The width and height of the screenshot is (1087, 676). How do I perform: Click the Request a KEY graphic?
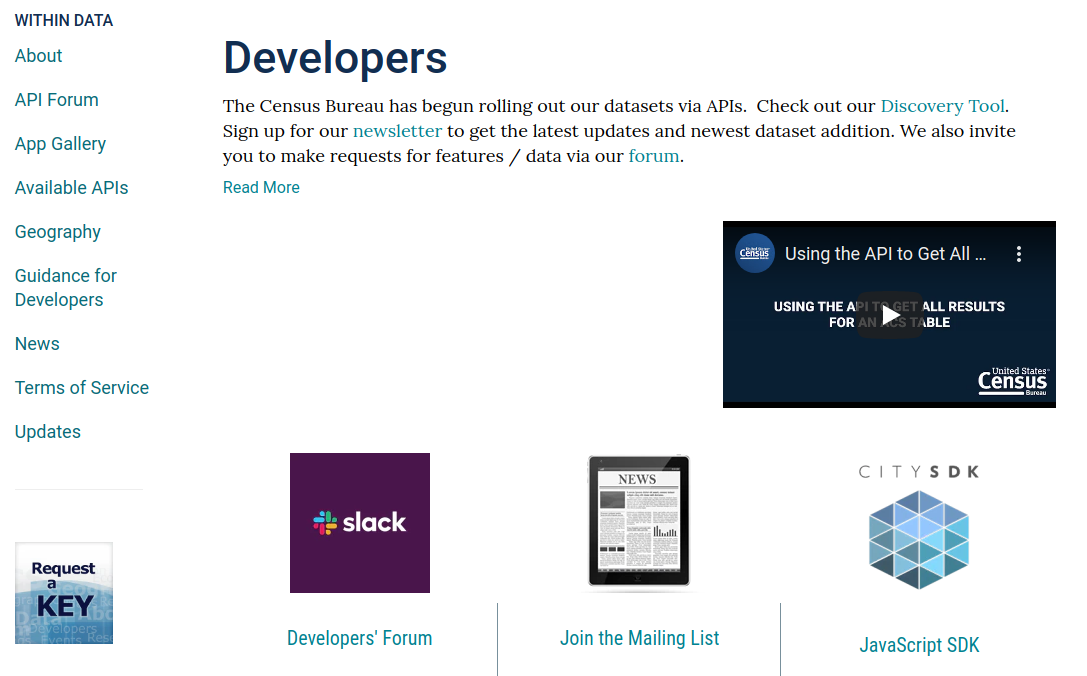(x=63, y=592)
